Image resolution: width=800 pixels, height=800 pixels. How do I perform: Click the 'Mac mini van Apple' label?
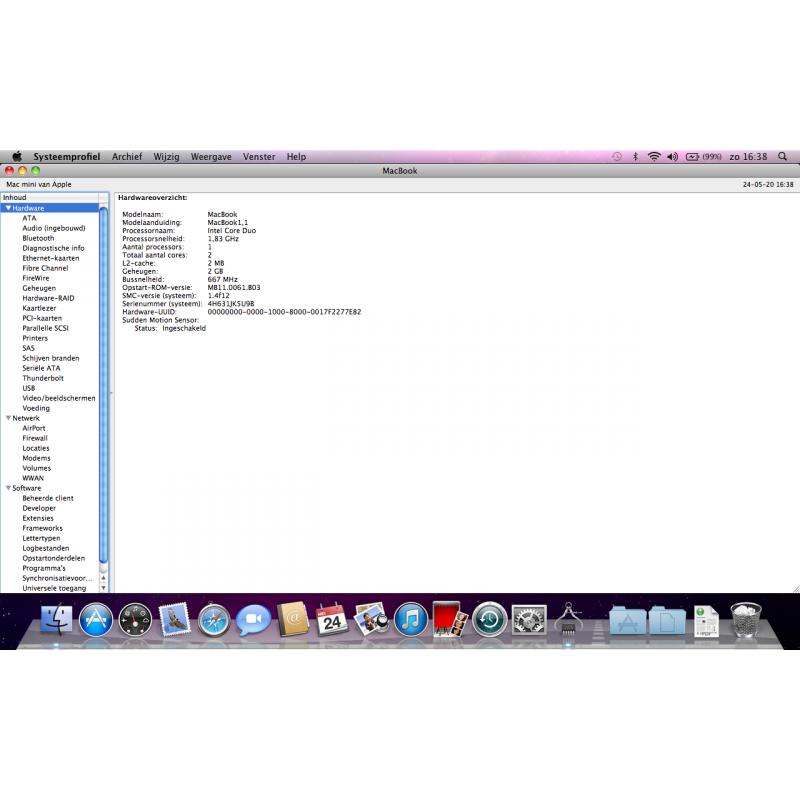pyautogui.click(x=39, y=184)
